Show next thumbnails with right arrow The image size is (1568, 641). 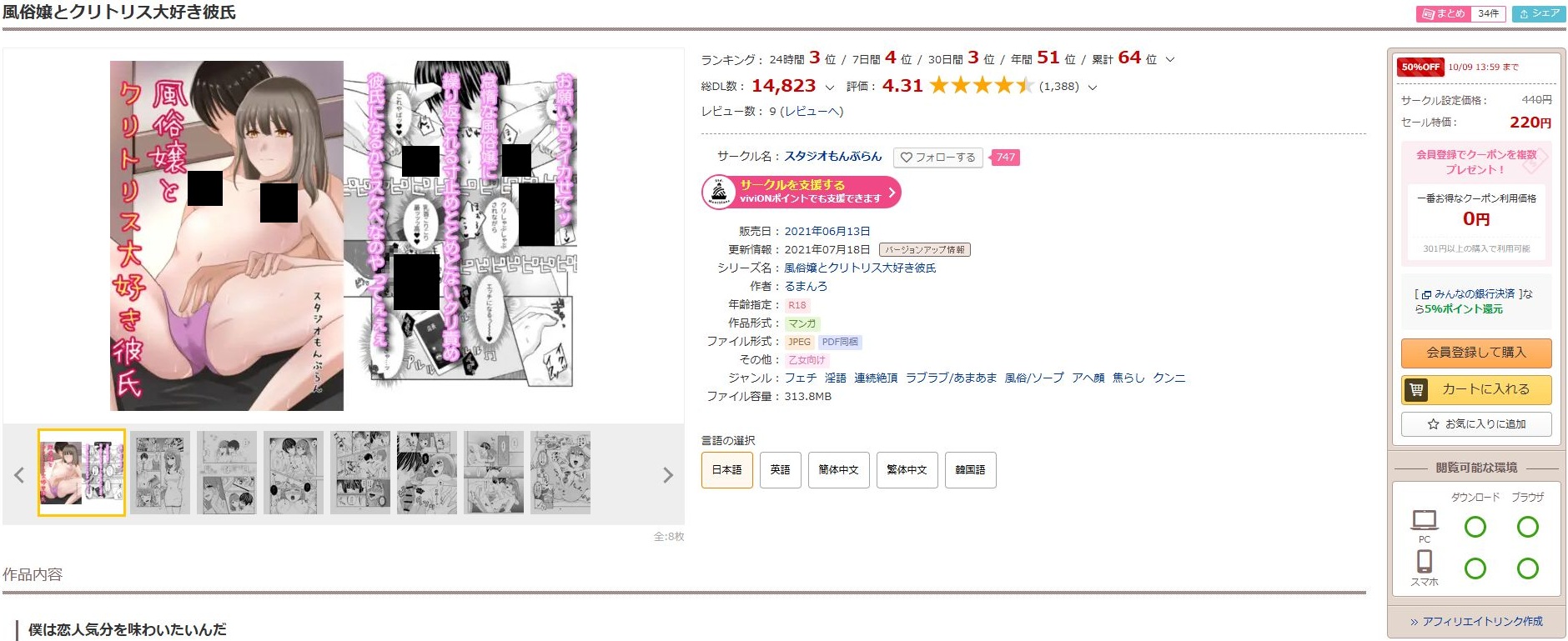(667, 475)
